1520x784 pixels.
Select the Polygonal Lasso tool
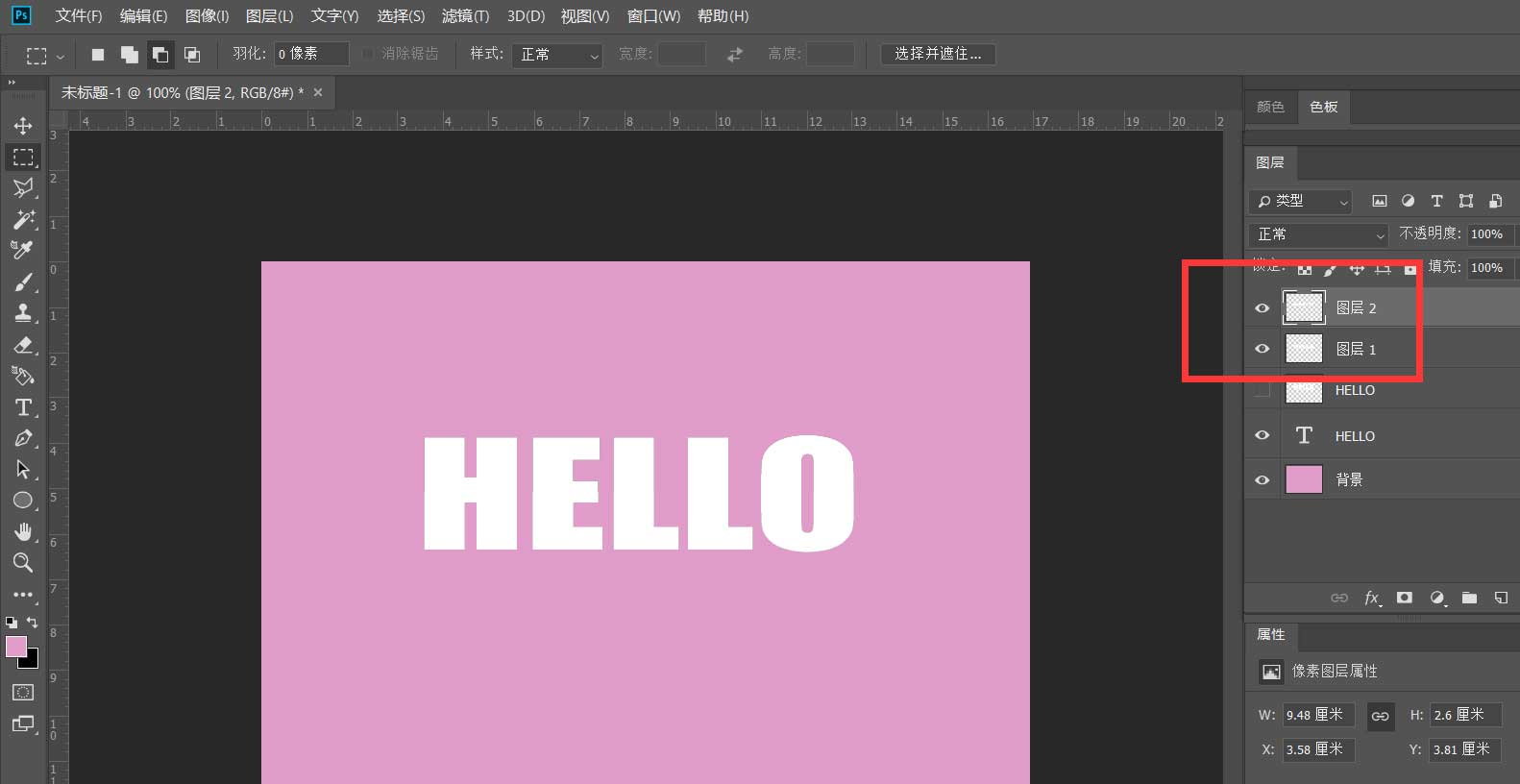click(23, 187)
